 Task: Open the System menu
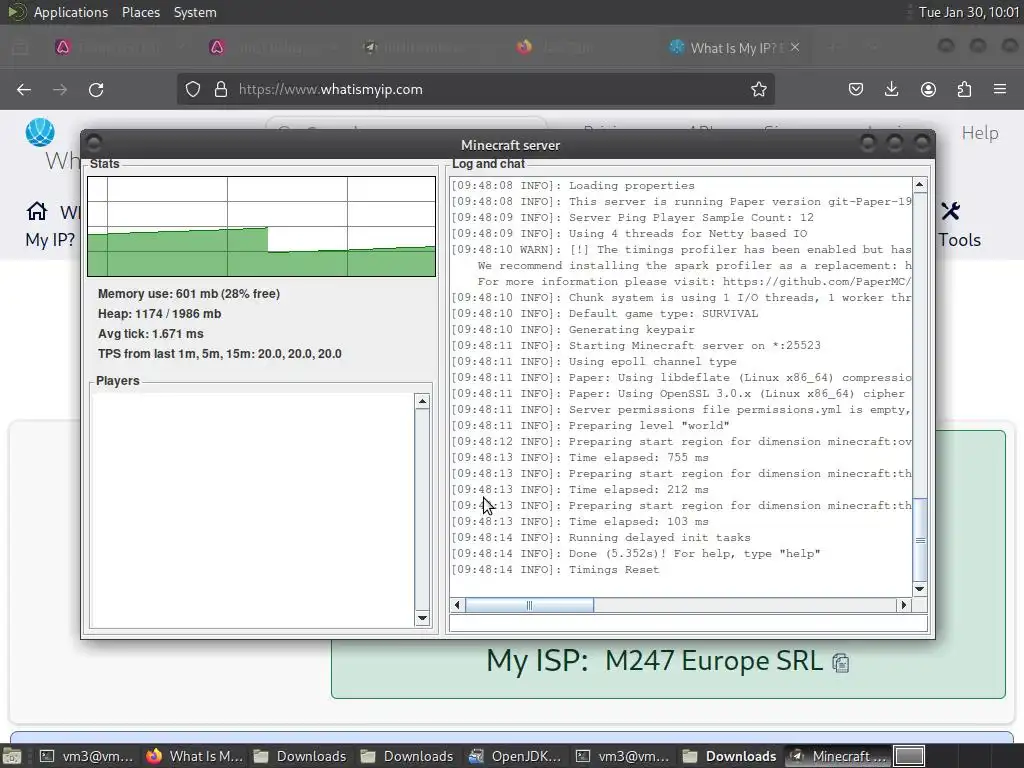[x=195, y=12]
